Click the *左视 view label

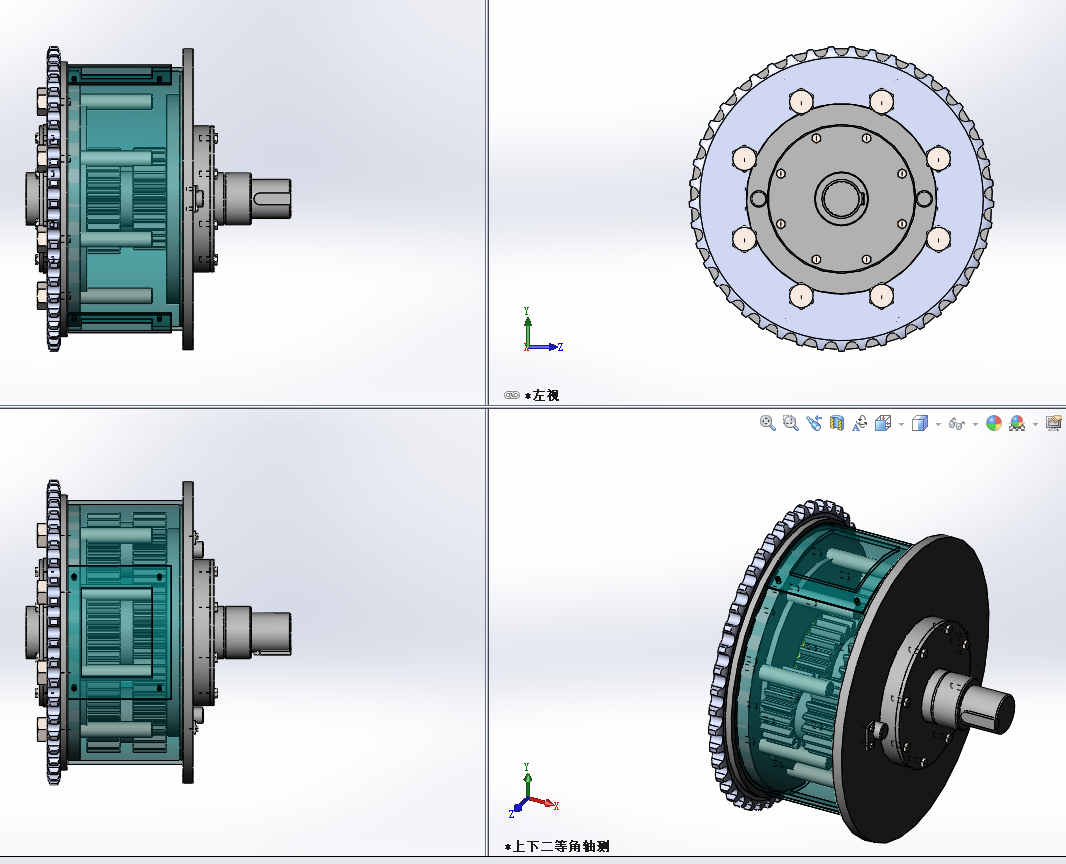pyautogui.click(x=542, y=395)
